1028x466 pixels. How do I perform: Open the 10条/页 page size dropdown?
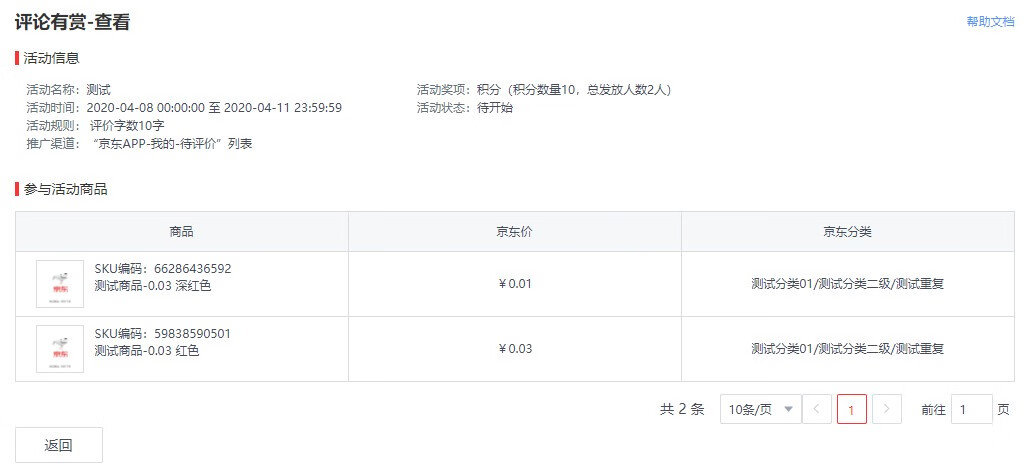coord(761,409)
